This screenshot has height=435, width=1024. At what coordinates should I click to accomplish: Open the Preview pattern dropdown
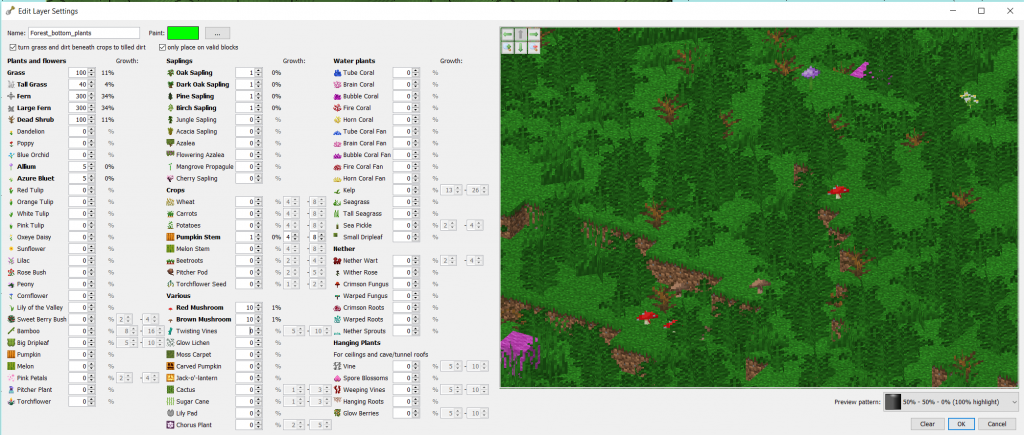point(1015,401)
